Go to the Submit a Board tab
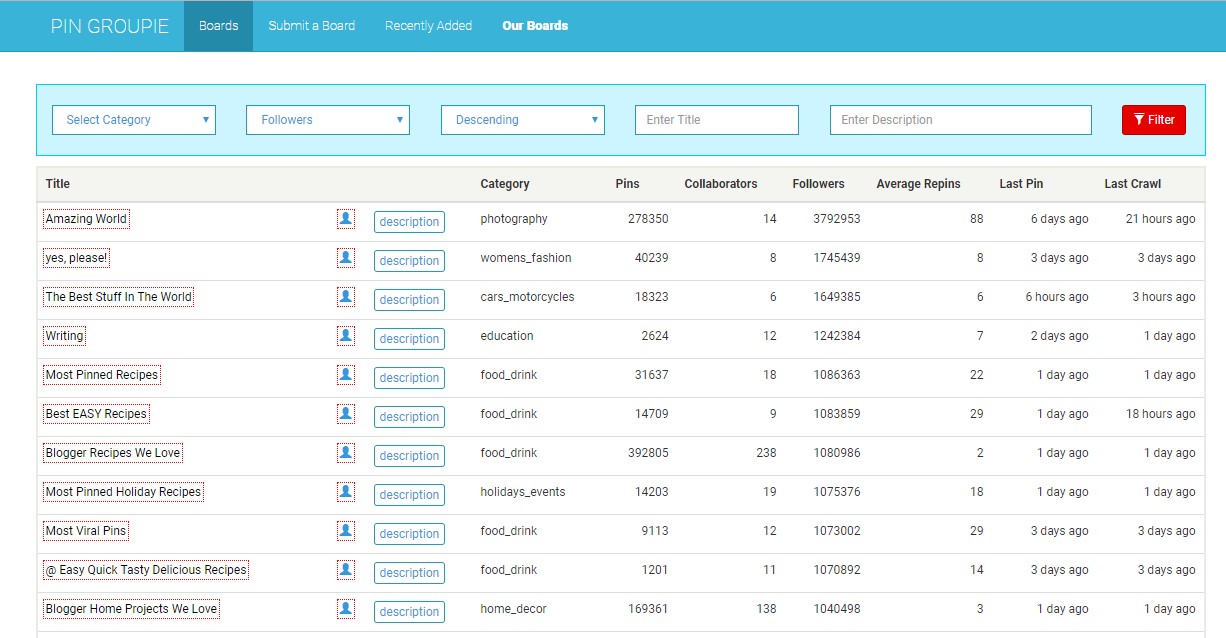1226x638 pixels. click(x=311, y=26)
